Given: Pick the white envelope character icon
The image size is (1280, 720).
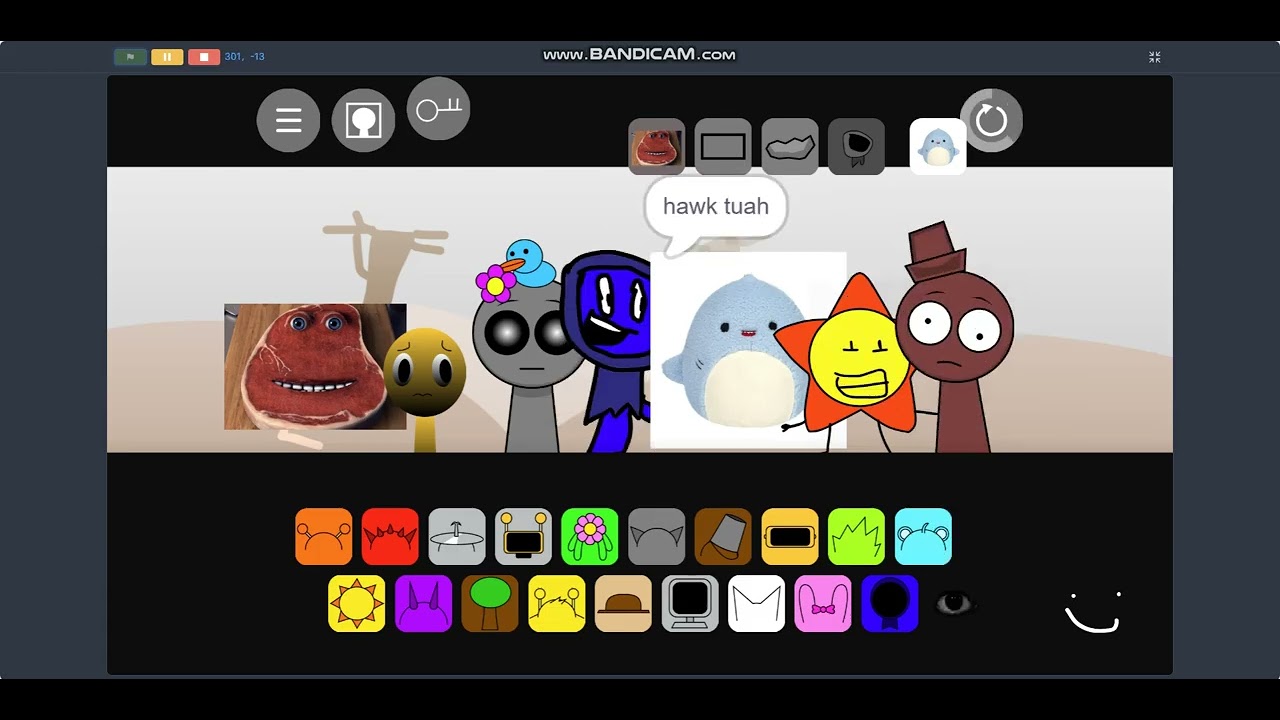Looking at the screenshot, I should pyautogui.click(x=757, y=604).
